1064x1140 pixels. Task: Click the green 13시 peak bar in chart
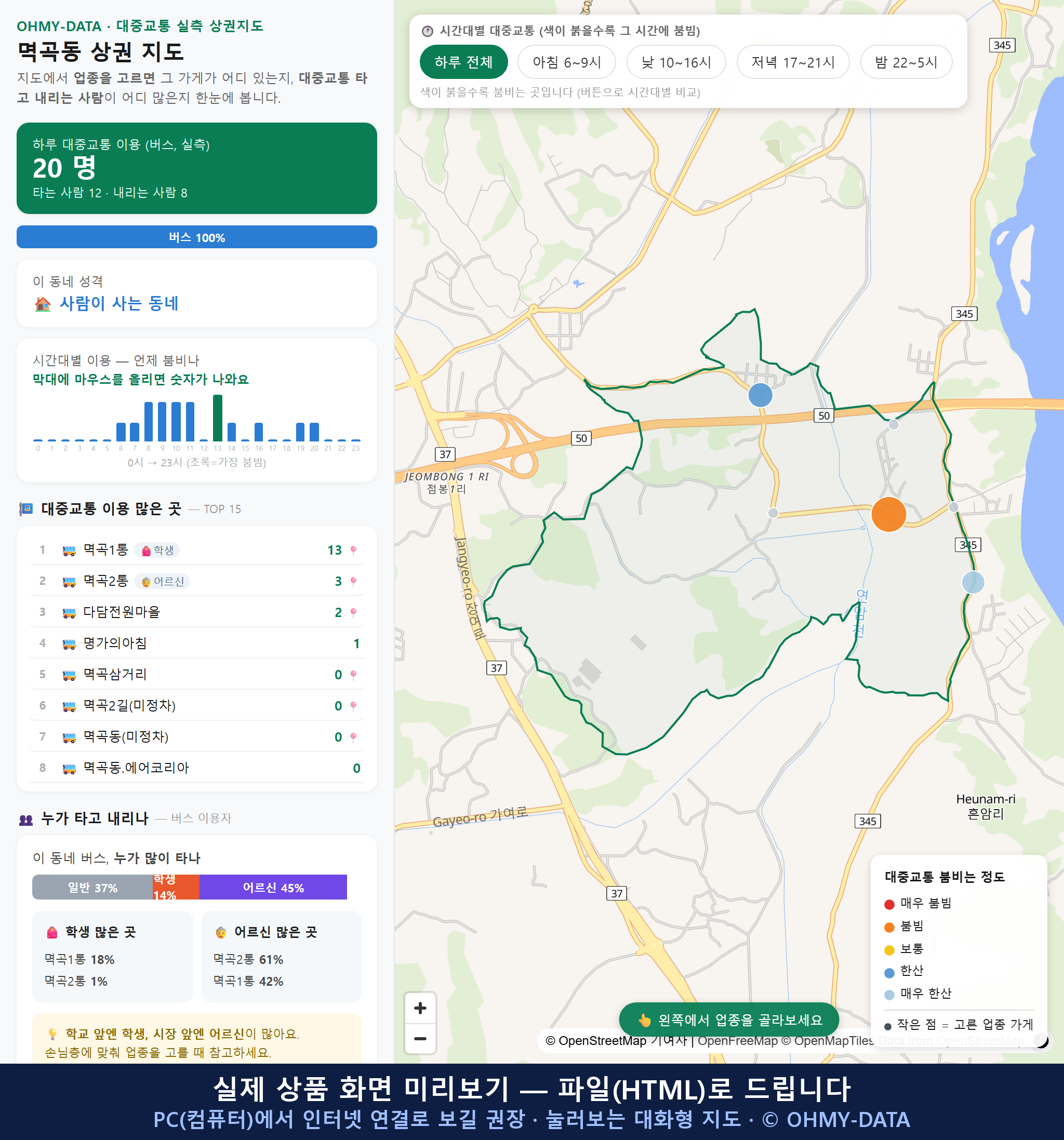(x=217, y=418)
